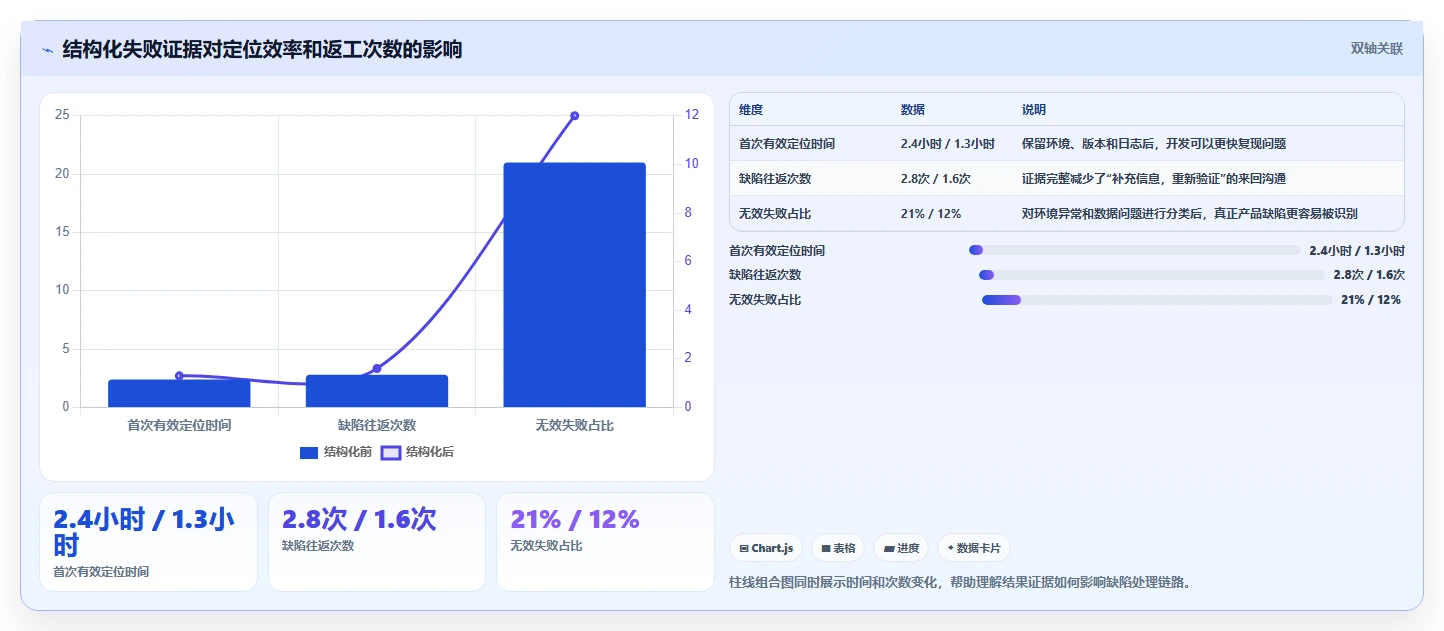1444x631 pixels.
Task: Click the 无效失败占比 blue bar in chart
Action: (x=574, y=285)
